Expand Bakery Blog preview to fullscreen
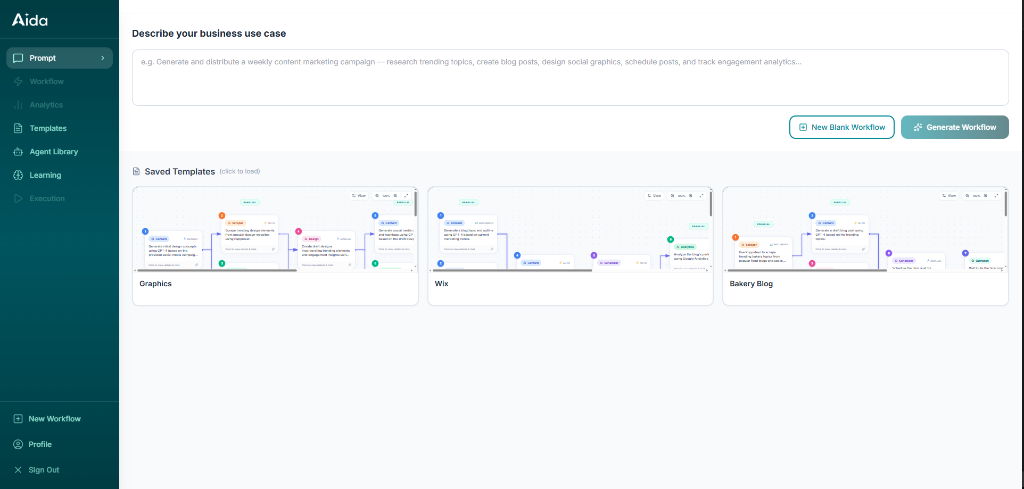Screen dimensions: 1024x489 pos(996,196)
